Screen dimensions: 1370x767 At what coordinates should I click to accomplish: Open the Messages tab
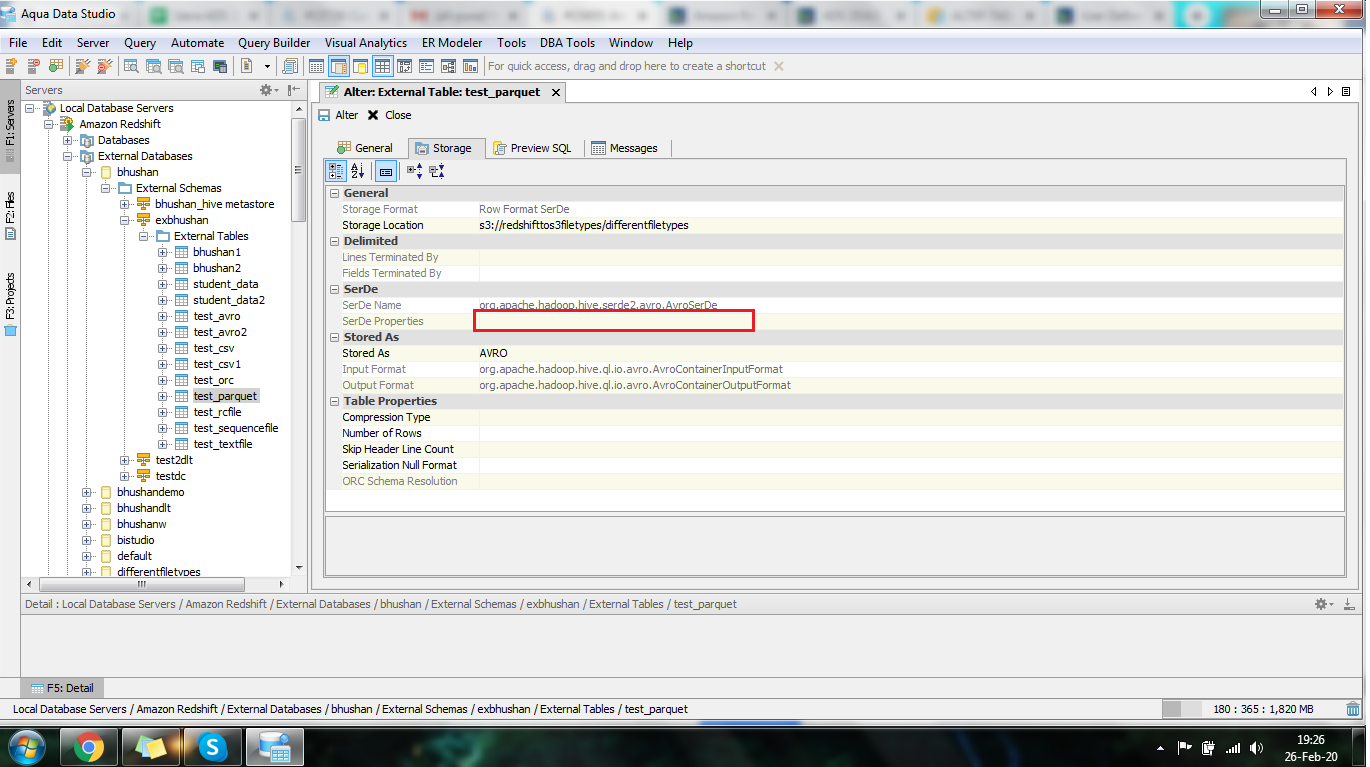click(x=625, y=148)
